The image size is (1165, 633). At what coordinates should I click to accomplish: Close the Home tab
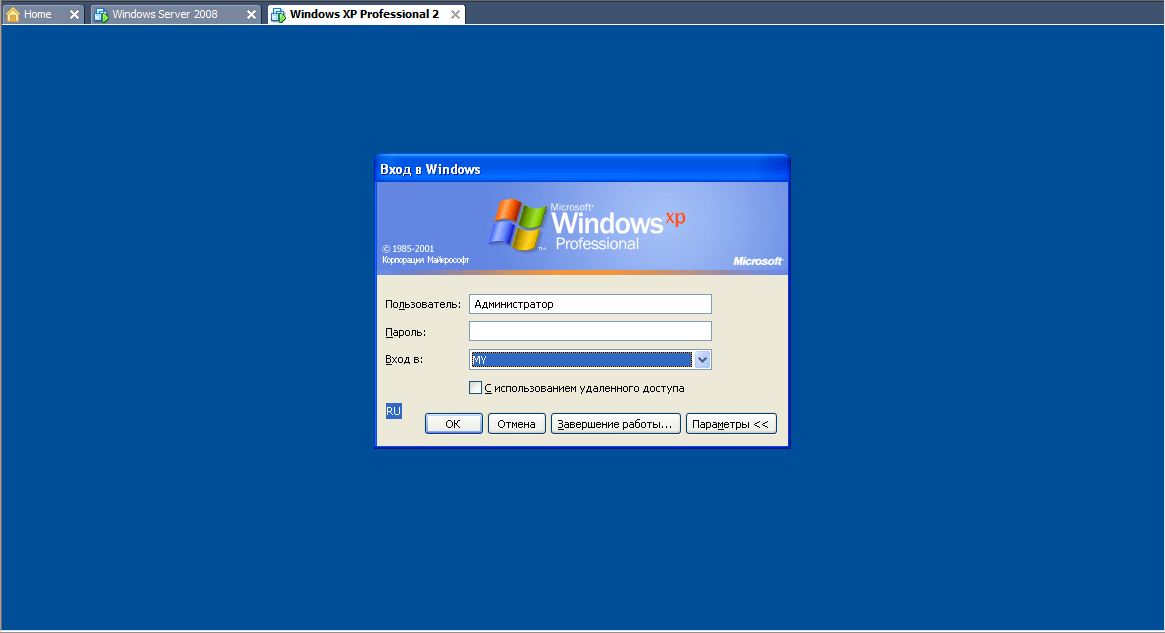[74, 14]
